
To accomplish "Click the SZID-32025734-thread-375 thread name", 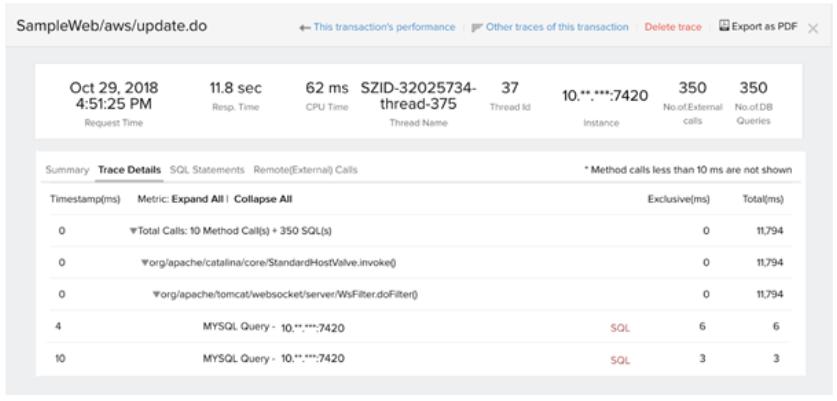I will click(418, 95).
